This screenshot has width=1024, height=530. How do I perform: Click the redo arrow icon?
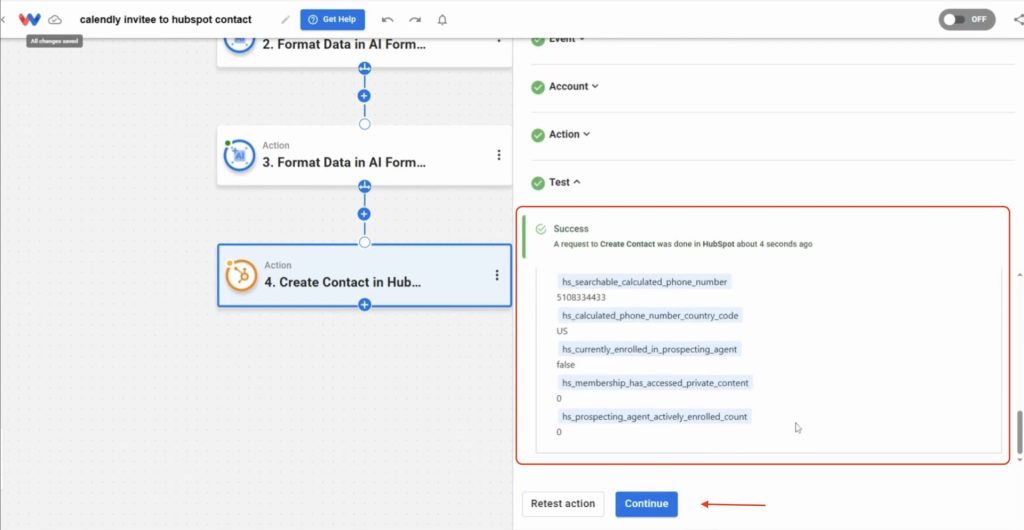[x=415, y=20]
